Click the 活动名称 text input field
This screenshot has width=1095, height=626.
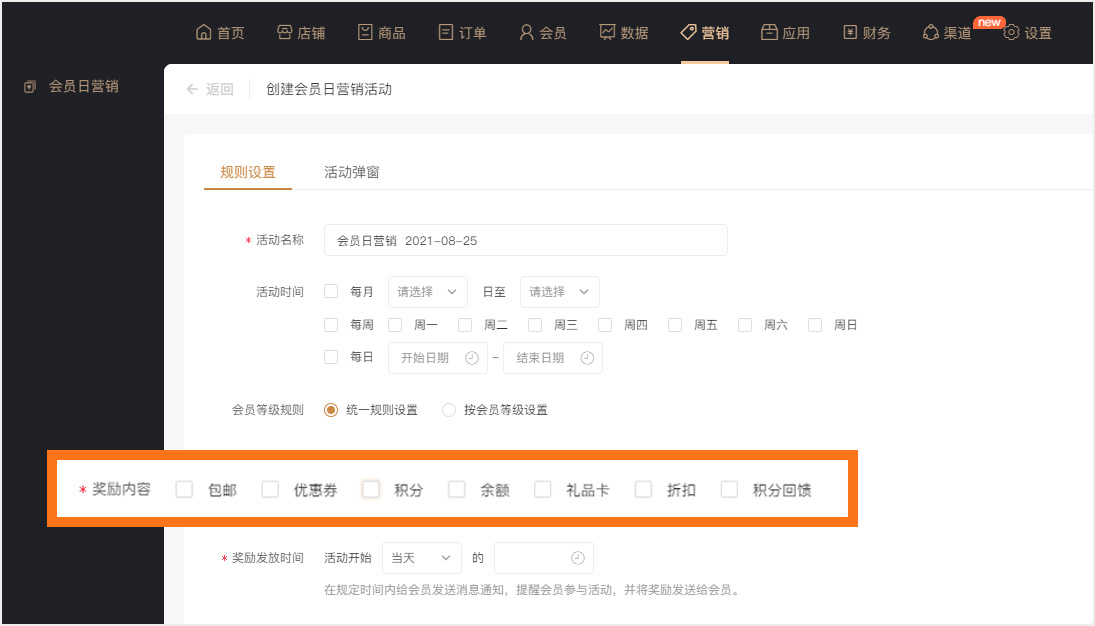click(x=525, y=240)
